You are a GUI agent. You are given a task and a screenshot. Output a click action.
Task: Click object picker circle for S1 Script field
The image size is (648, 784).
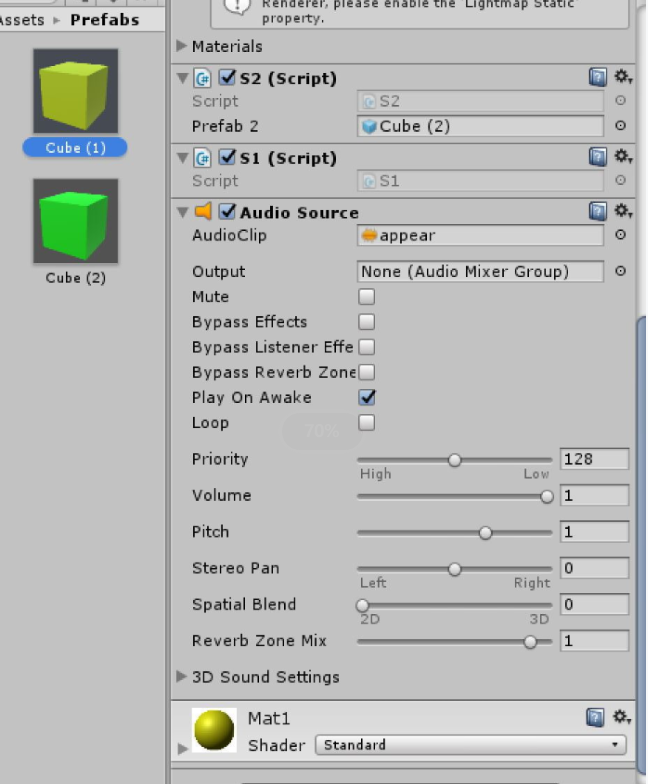pos(620,180)
